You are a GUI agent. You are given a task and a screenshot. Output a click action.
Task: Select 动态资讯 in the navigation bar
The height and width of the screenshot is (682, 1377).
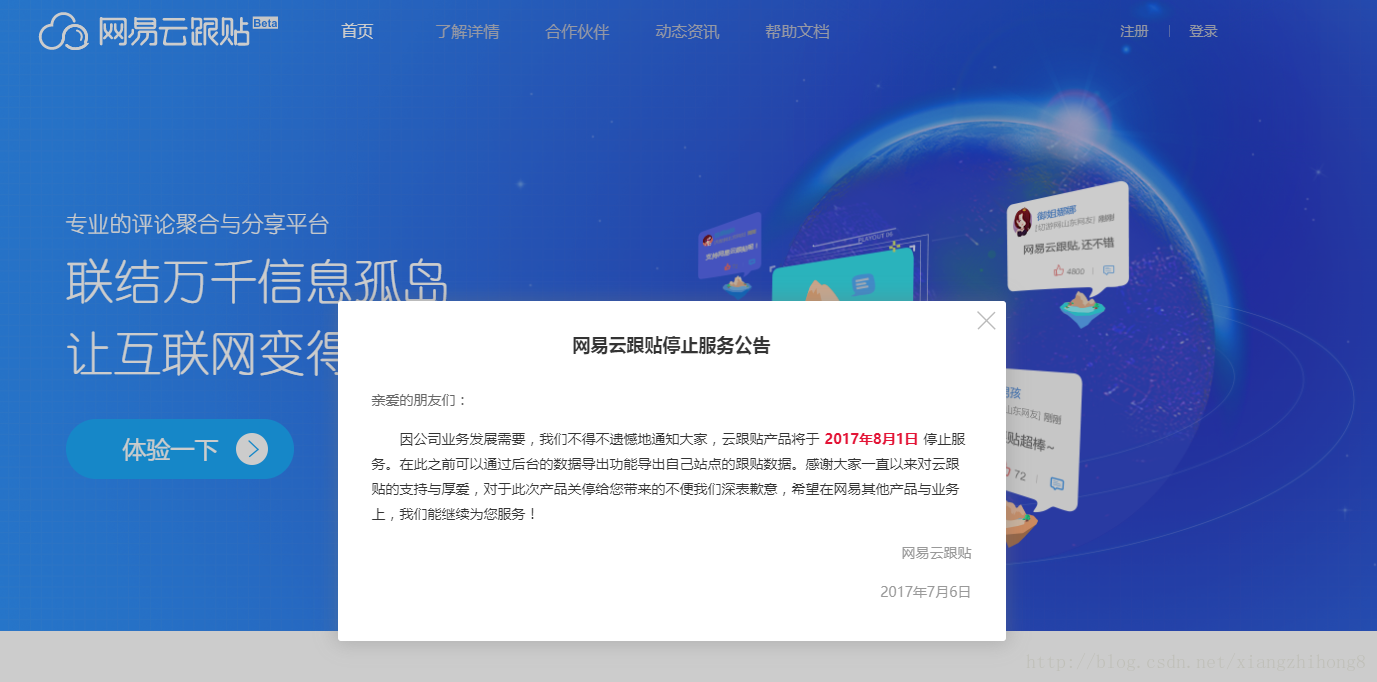(687, 31)
